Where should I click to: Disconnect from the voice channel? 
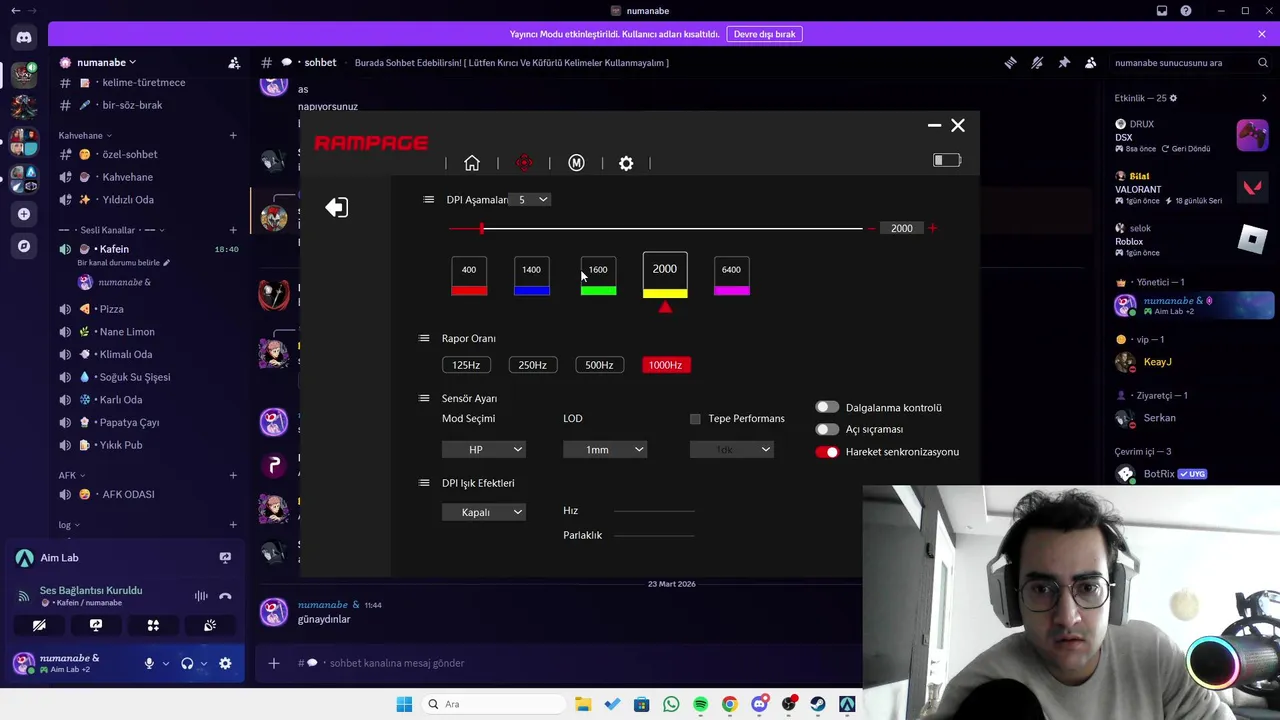click(x=225, y=596)
